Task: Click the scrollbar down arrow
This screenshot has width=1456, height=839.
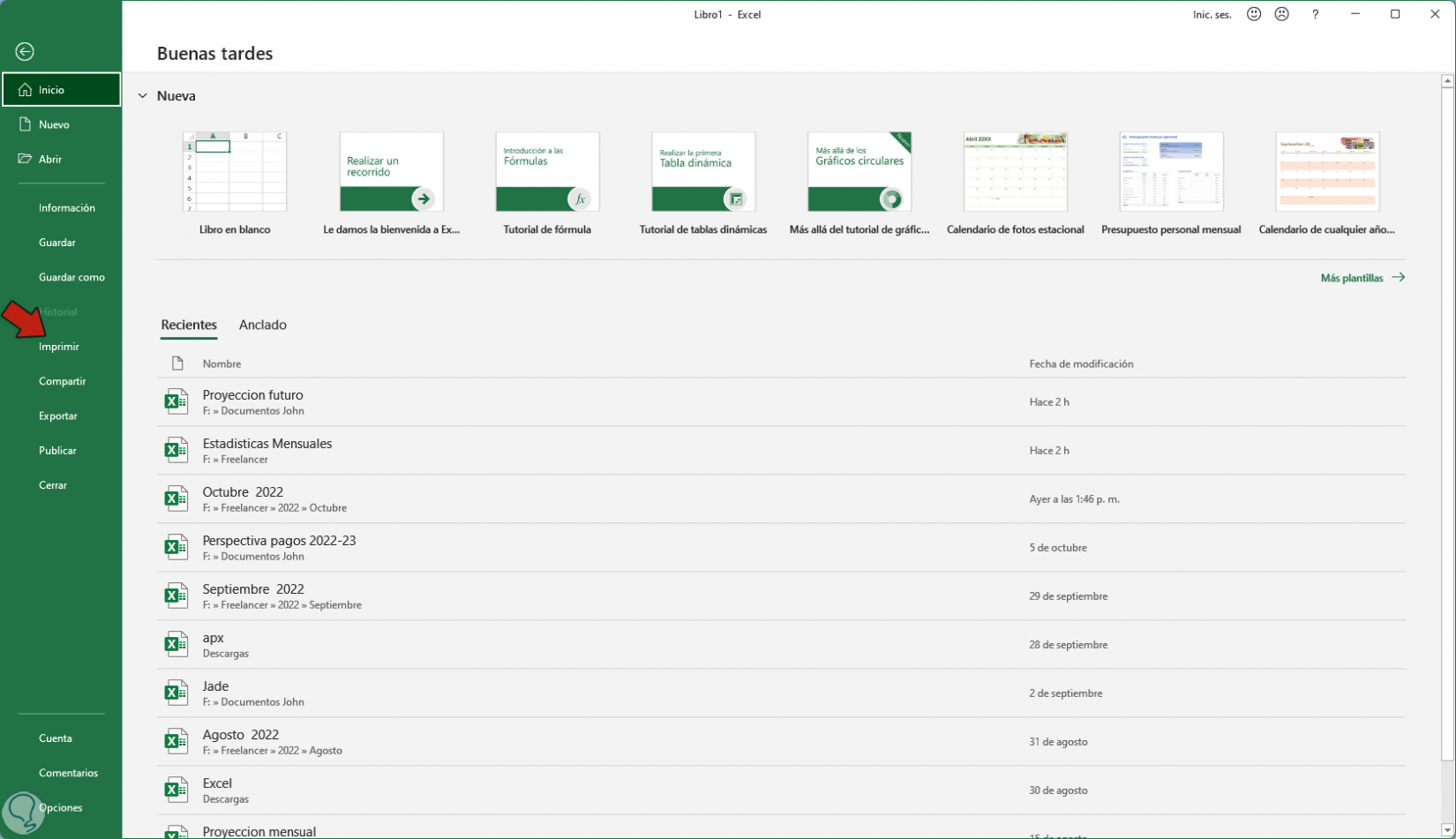Action: [1447, 830]
